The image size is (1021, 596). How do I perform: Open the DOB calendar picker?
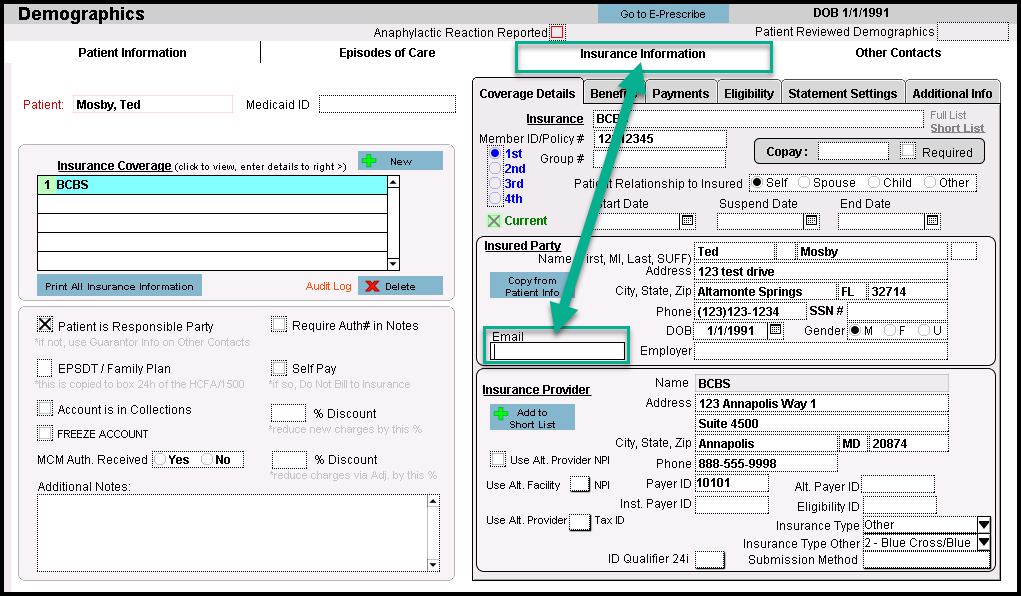775,331
